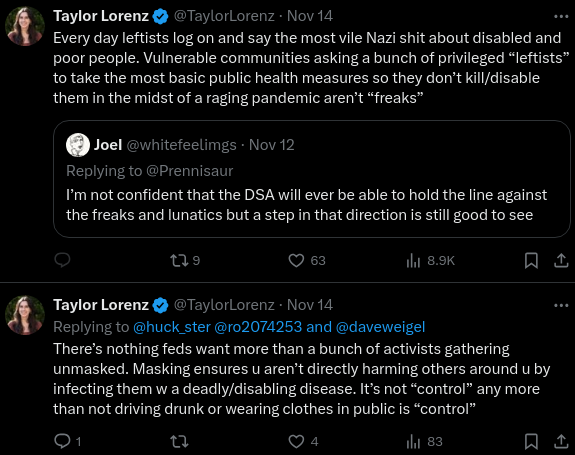This screenshot has width=575, height=455.
Task: Reply to the first Taylor Lorenz tweet
Action: point(62,260)
